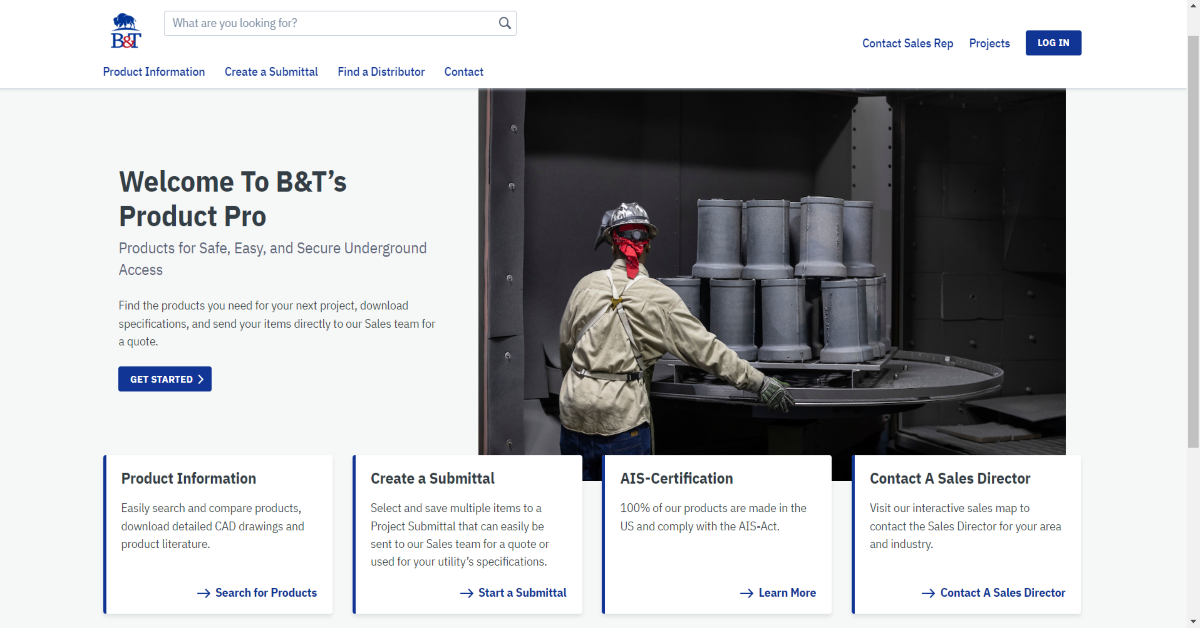Click the AIS-Certification card heading
Screen dimensions: 1200x628
(x=676, y=479)
